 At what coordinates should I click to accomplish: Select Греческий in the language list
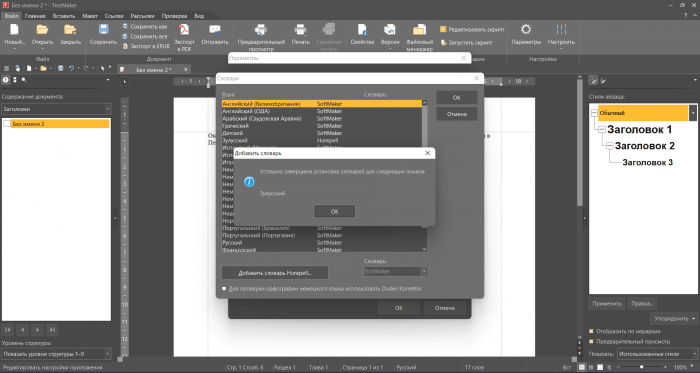[321, 126]
